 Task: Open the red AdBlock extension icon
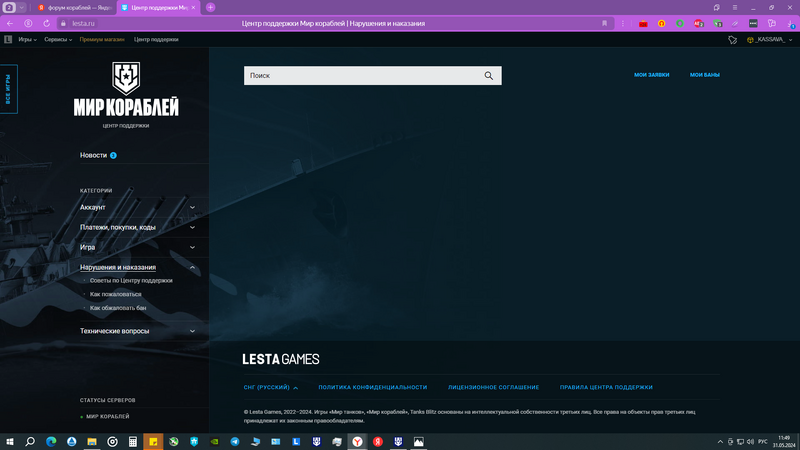(x=698, y=23)
